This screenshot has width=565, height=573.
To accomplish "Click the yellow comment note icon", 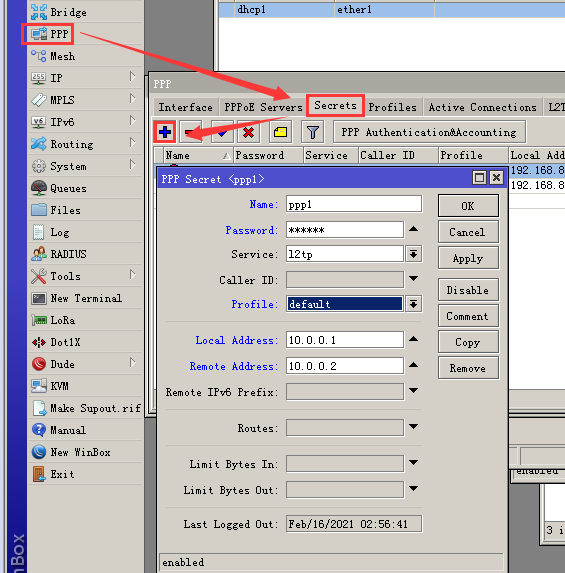I will tap(280, 132).
